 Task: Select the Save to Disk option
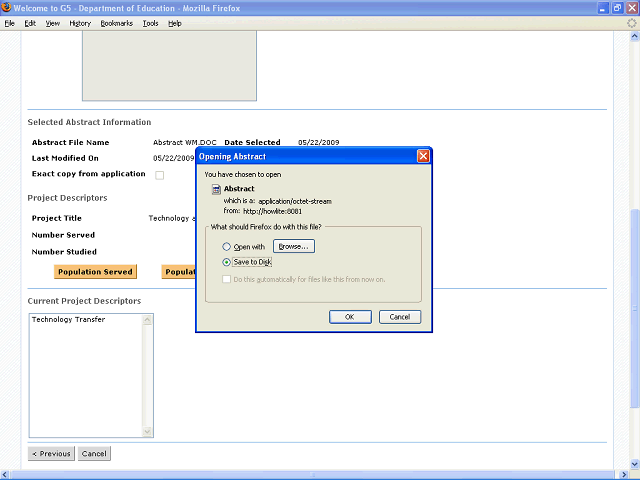tap(227, 262)
